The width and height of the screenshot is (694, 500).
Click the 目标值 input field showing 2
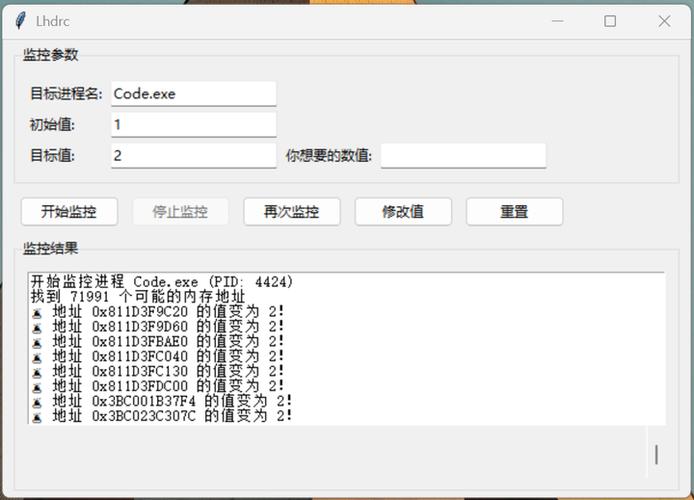(x=193, y=155)
